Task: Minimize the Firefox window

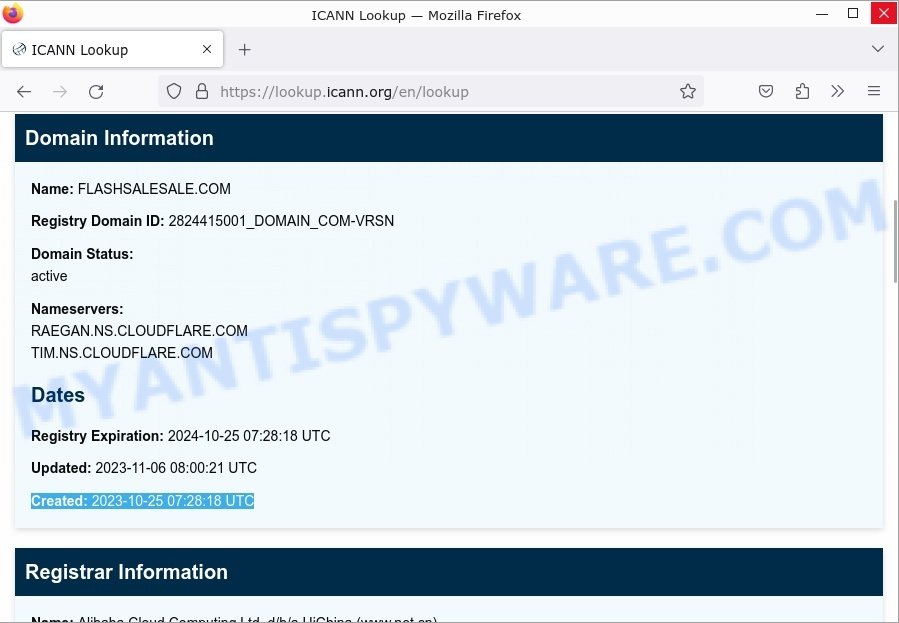Action: click(x=822, y=14)
